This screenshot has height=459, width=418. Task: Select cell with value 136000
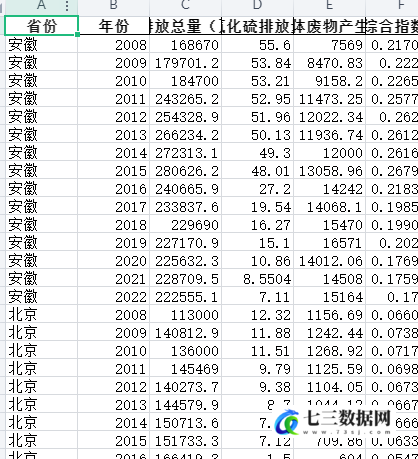coord(185,351)
